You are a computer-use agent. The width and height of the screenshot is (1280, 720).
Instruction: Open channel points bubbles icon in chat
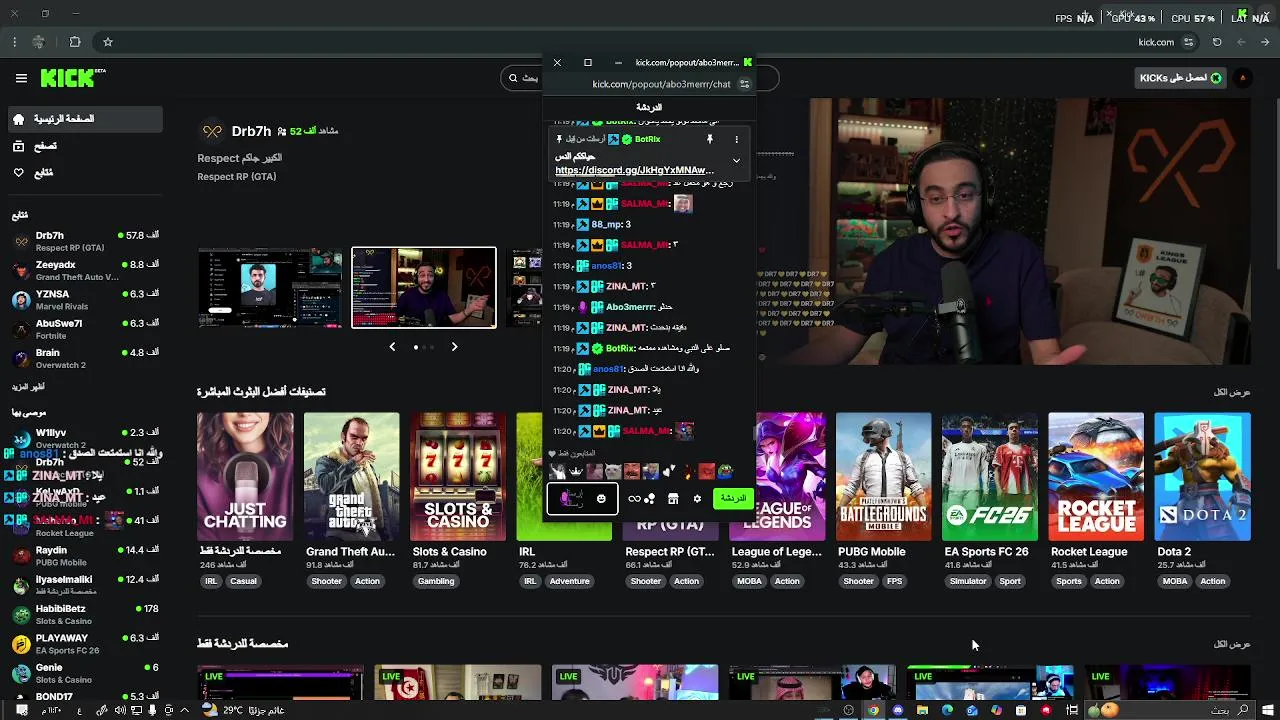coord(650,498)
